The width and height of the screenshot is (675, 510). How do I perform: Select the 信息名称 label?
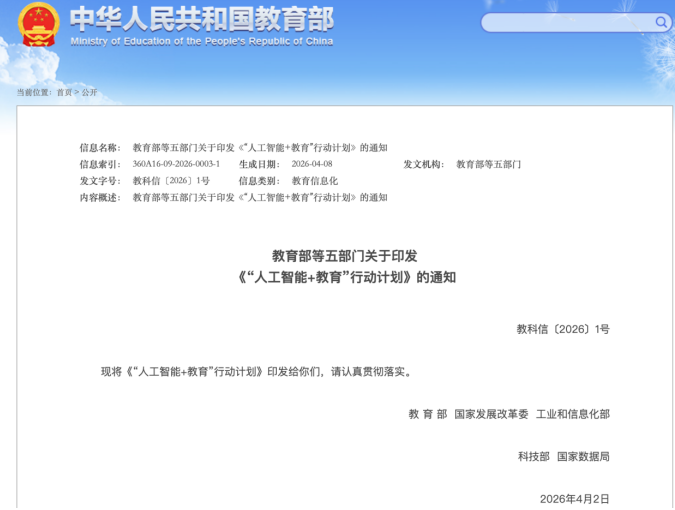(100, 148)
